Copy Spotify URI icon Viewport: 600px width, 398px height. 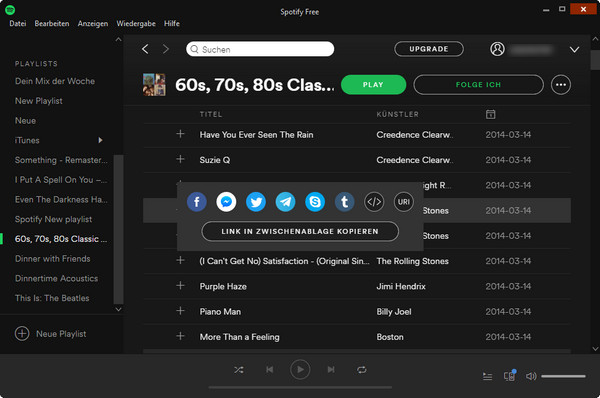[404, 202]
